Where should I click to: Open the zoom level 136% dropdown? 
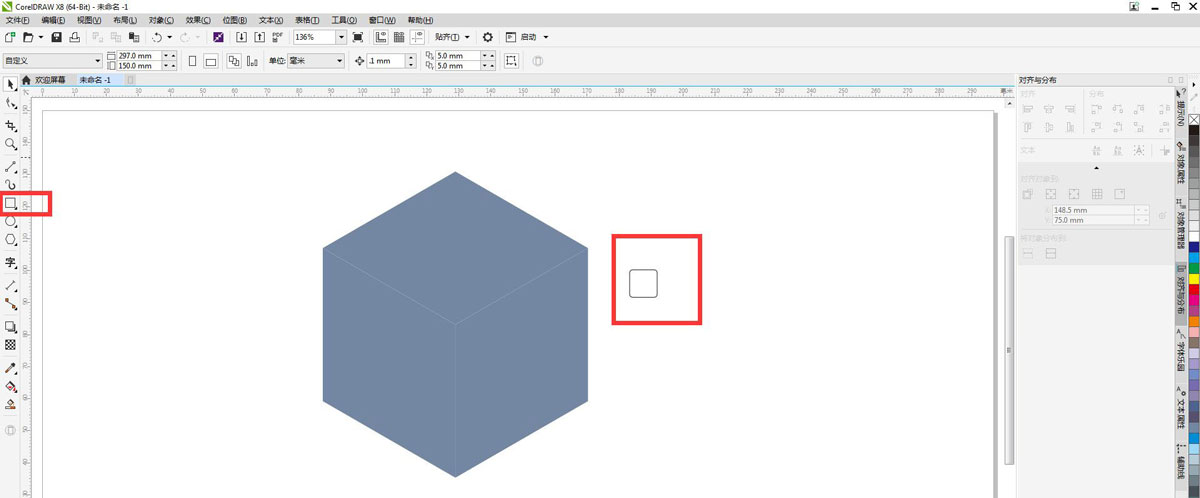(341, 37)
